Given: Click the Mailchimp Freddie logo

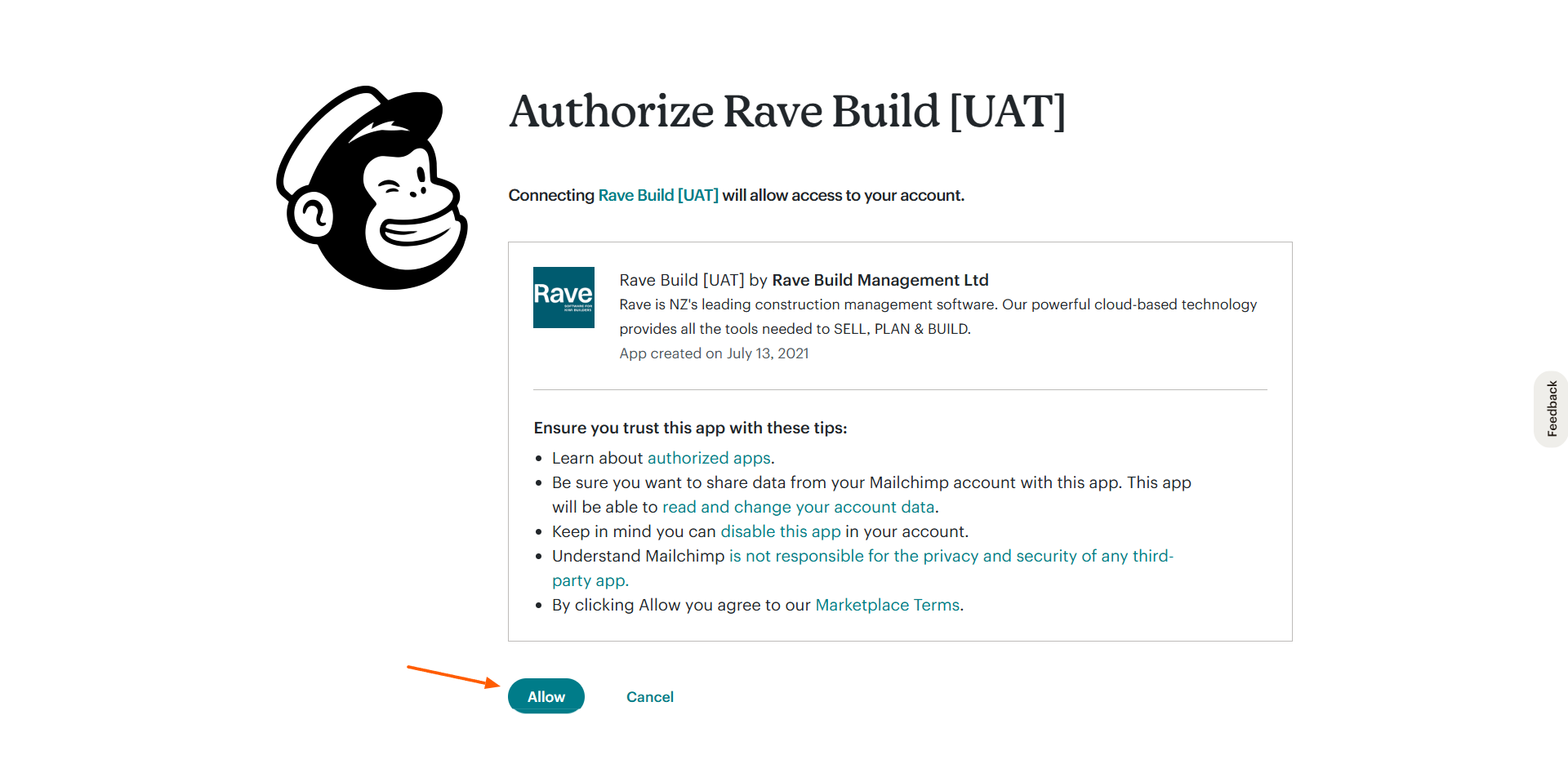Looking at the screenshot, I should 372,188.
